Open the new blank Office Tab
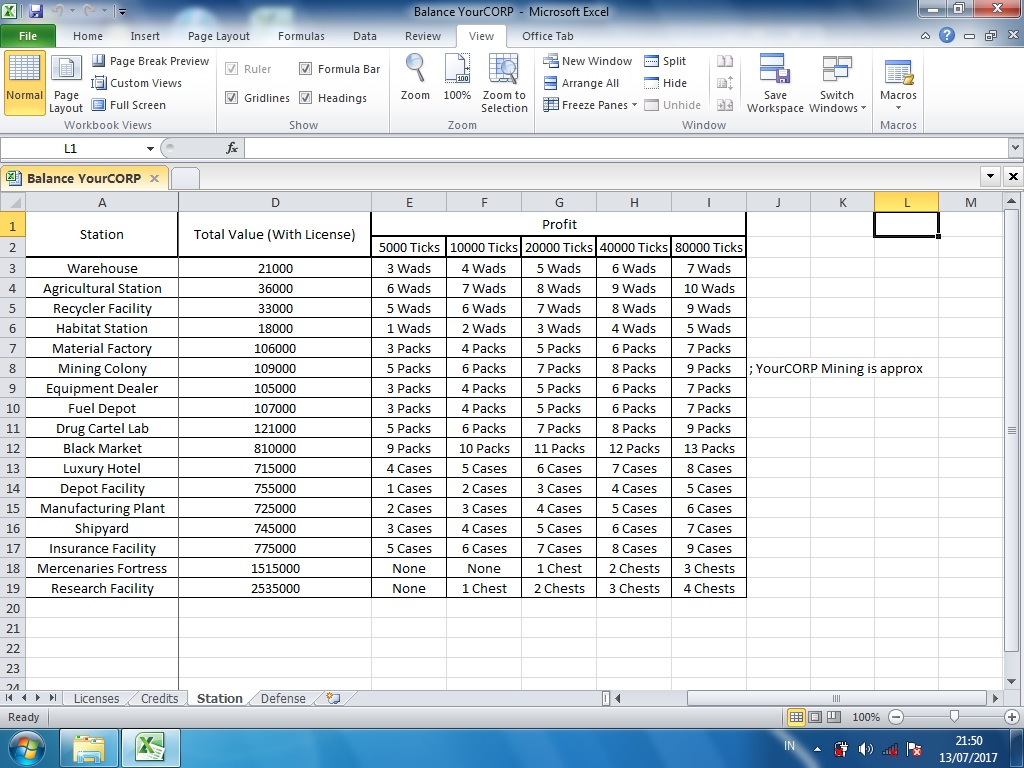The height and width of the screenshot is (768, 1024). (185, 178)
